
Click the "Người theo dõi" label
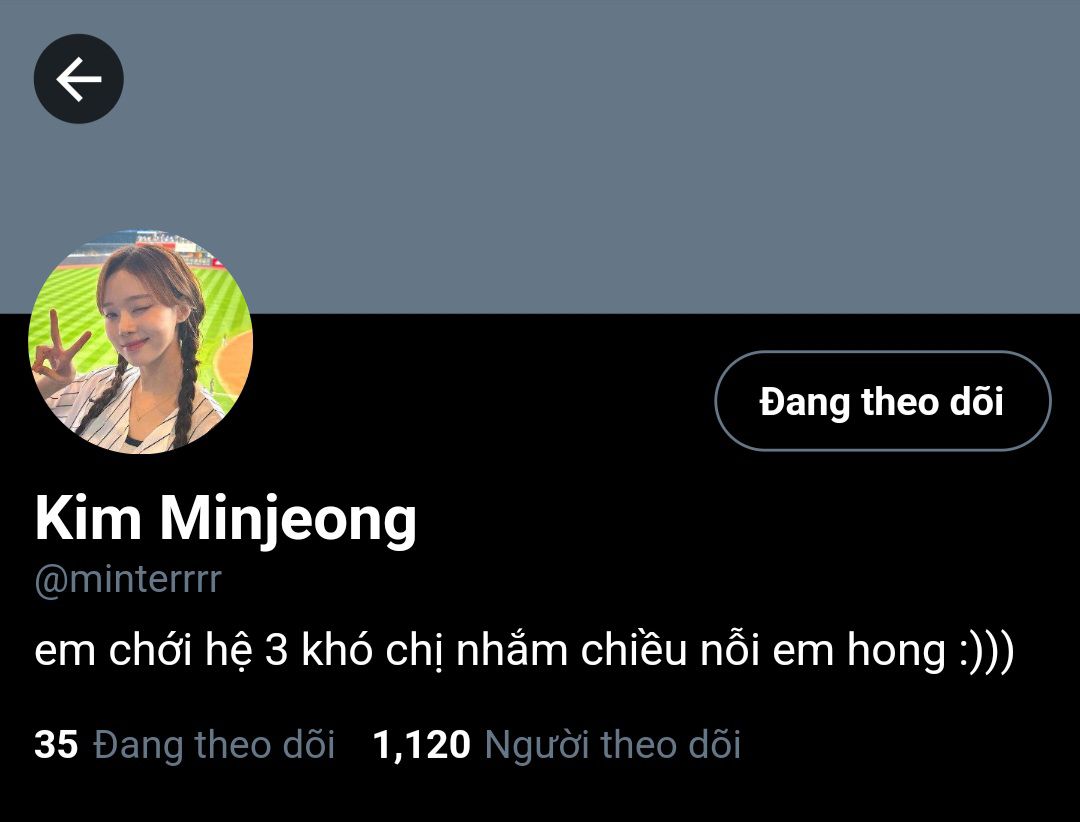[613, 745]
